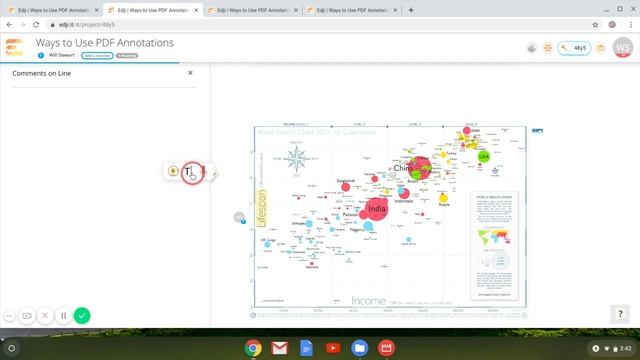Open the Files app from shelf
This screenshot has height=360, width=640.
(x=360, y=348)
